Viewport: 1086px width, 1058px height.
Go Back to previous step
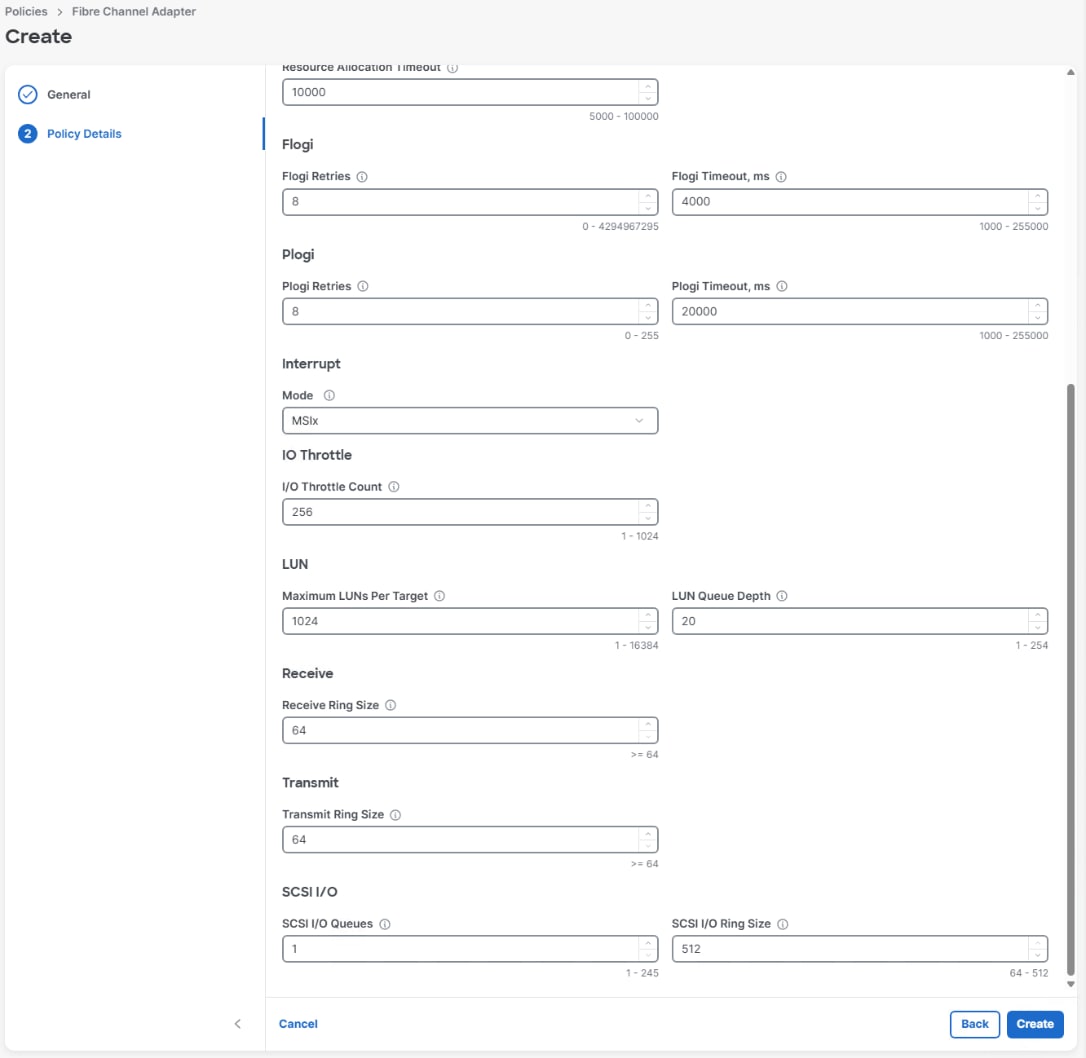(974, 1024)
